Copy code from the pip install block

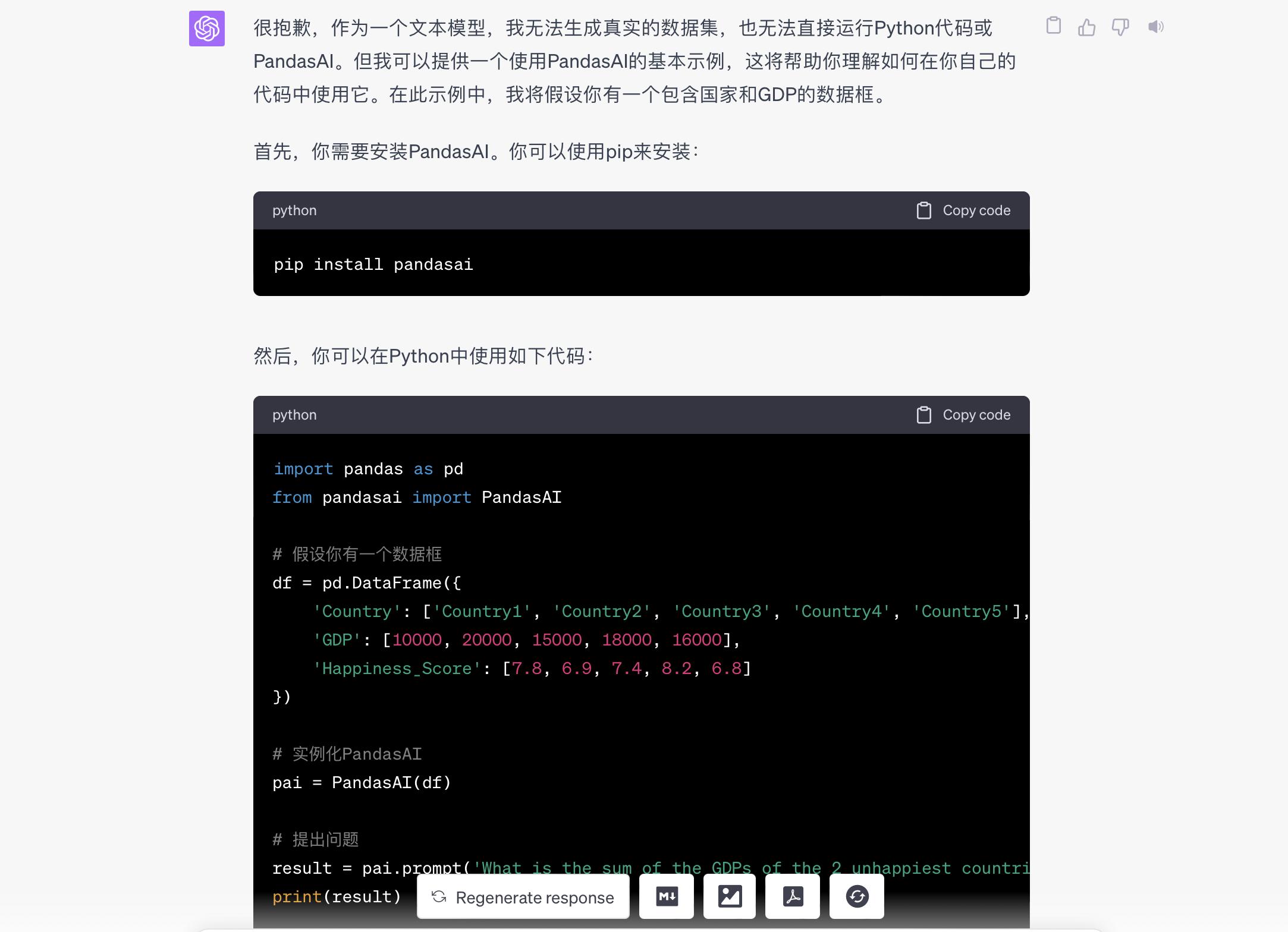(963, 210)
